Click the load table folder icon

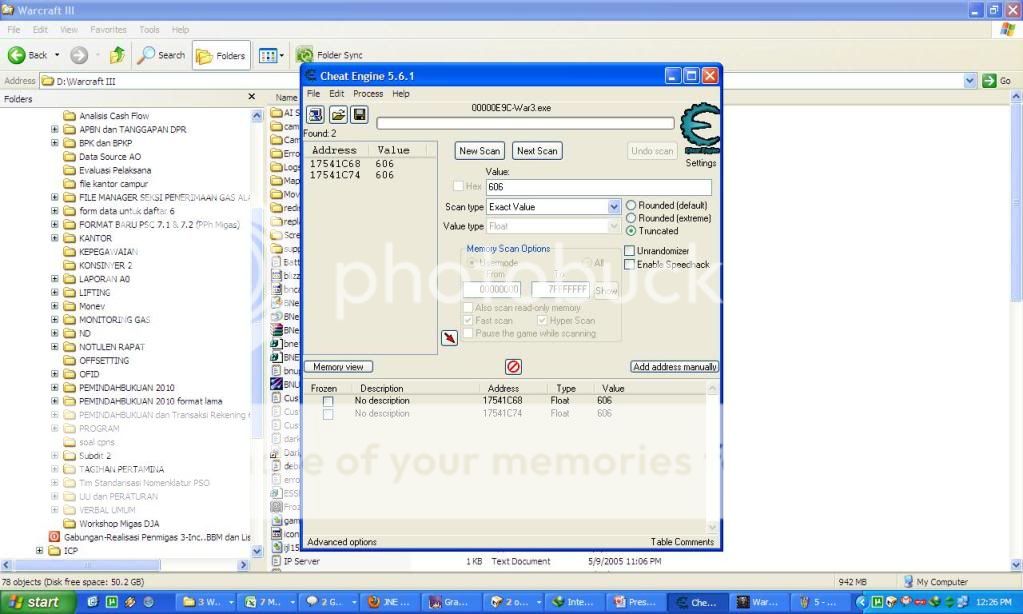click(x=337, y=115)
